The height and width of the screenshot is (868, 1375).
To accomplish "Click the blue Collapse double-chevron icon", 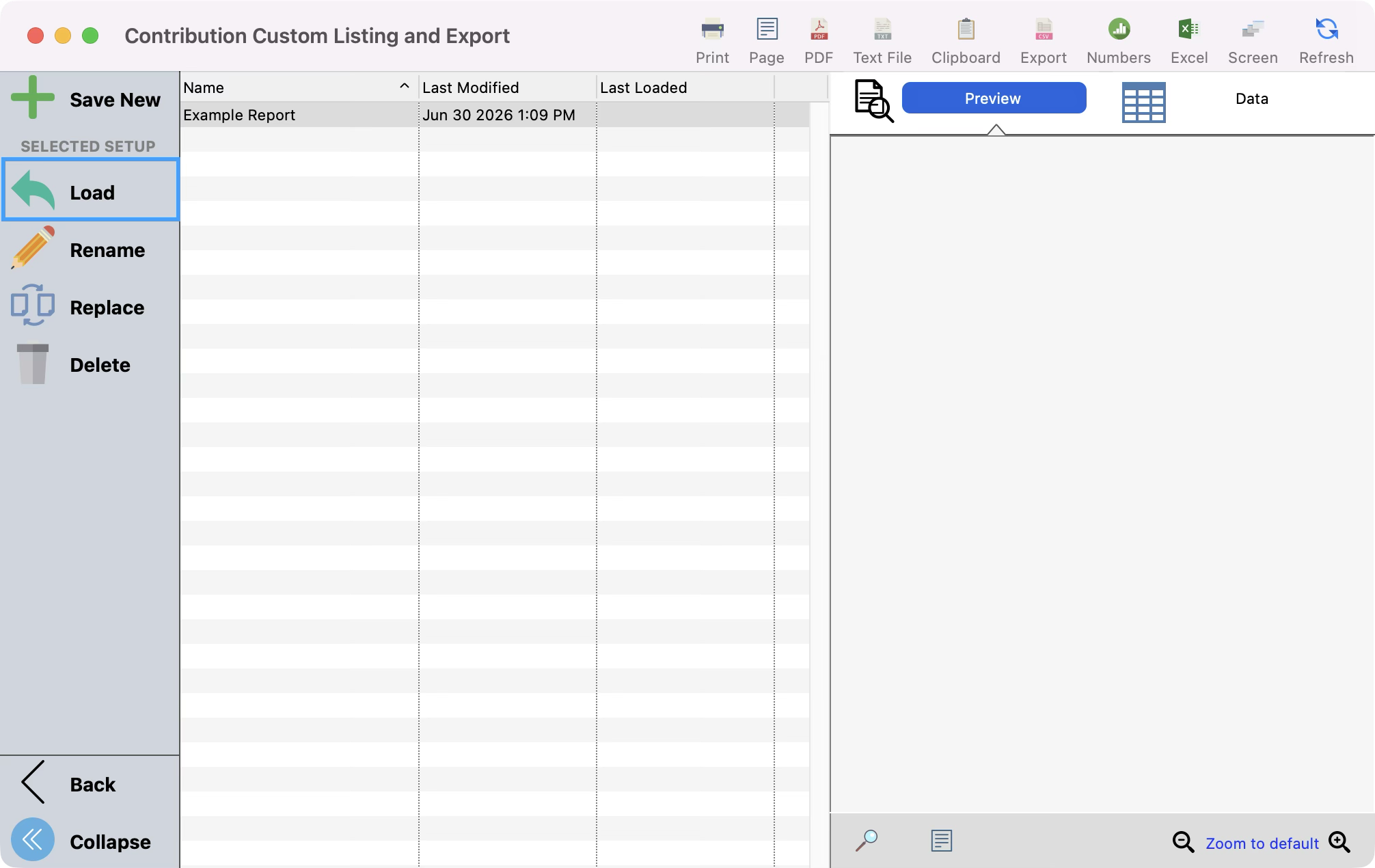I will pyautogui.click(x=32, y=839).
